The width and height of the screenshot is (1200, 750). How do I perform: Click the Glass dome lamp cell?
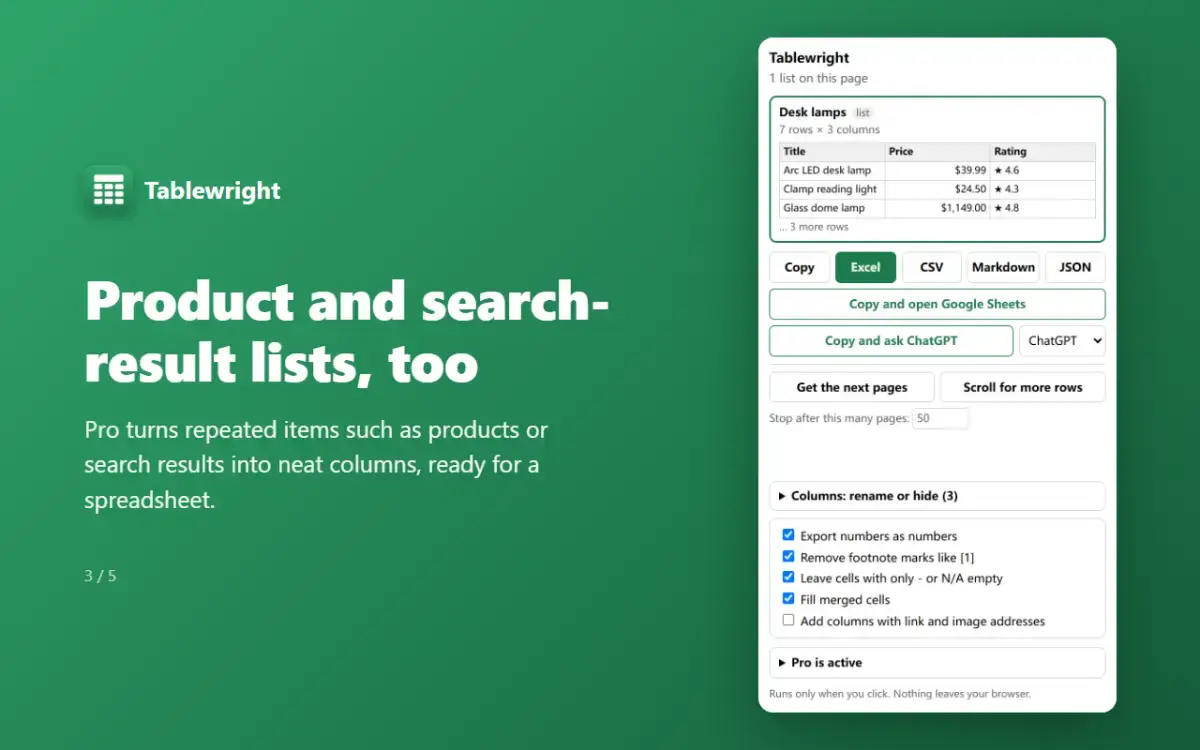pos(832,208)
